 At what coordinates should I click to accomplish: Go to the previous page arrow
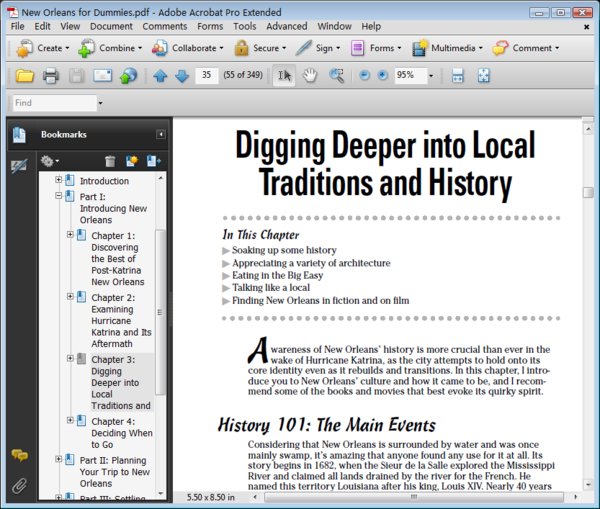[160, 76]
